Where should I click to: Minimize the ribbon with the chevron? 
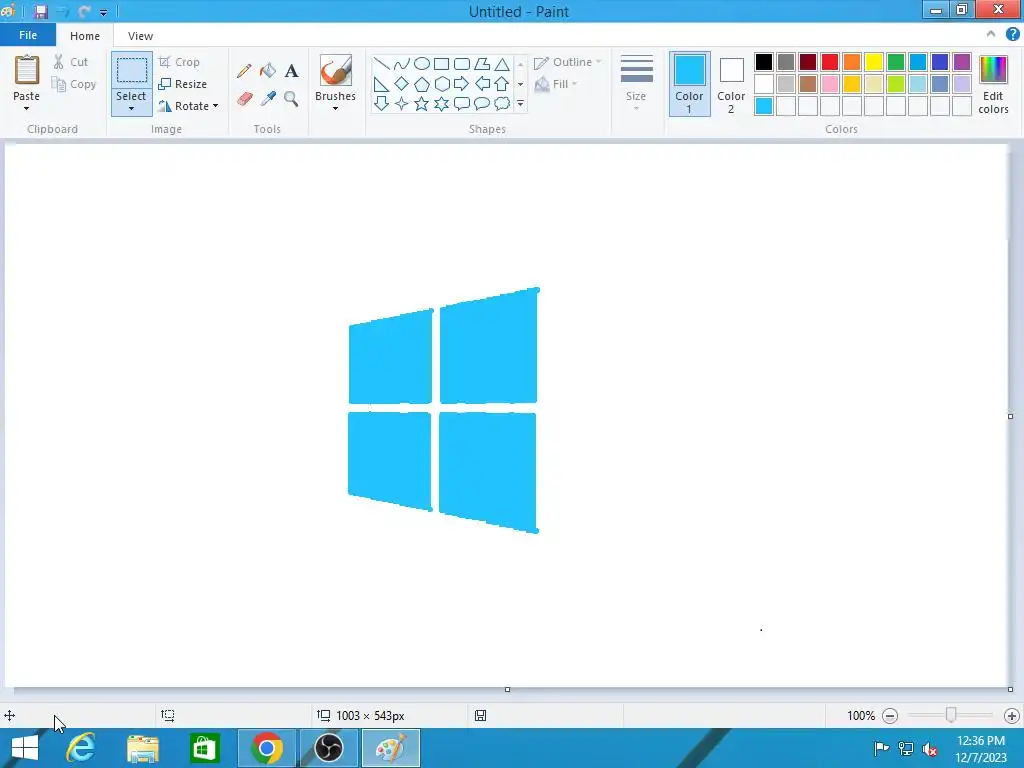click(991, 35)
